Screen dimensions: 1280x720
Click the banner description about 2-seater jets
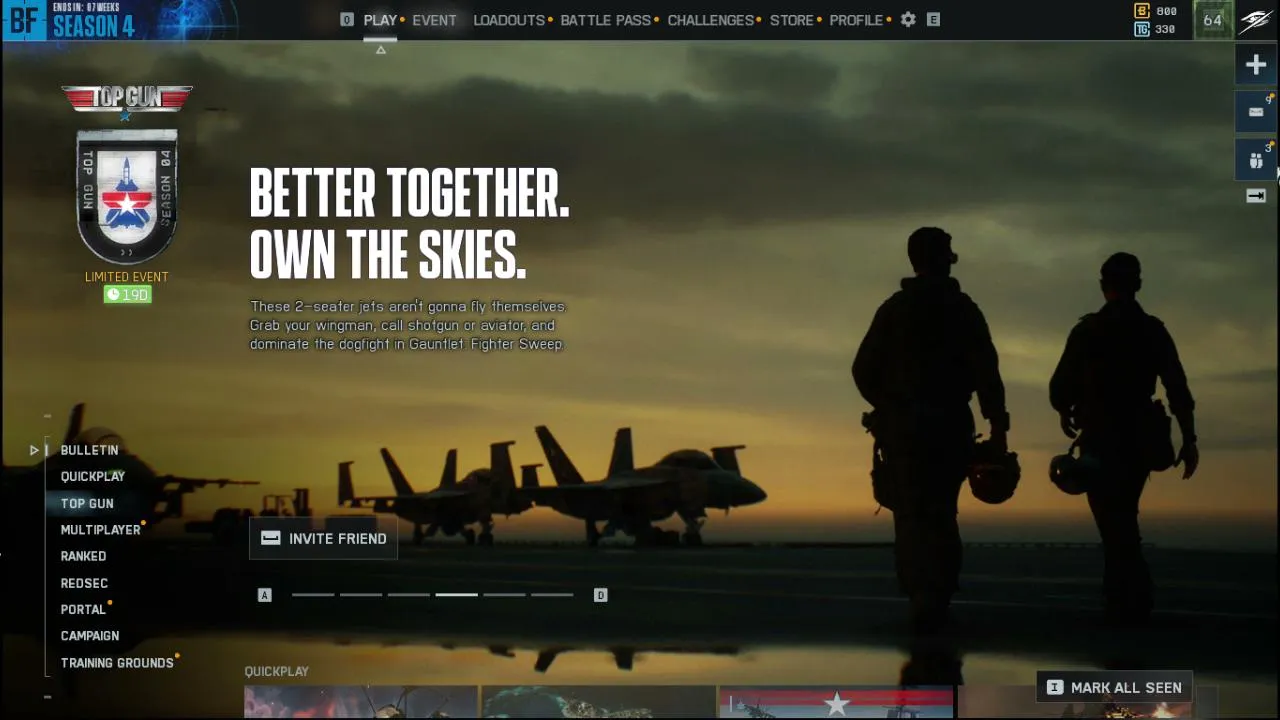point(408,325)
